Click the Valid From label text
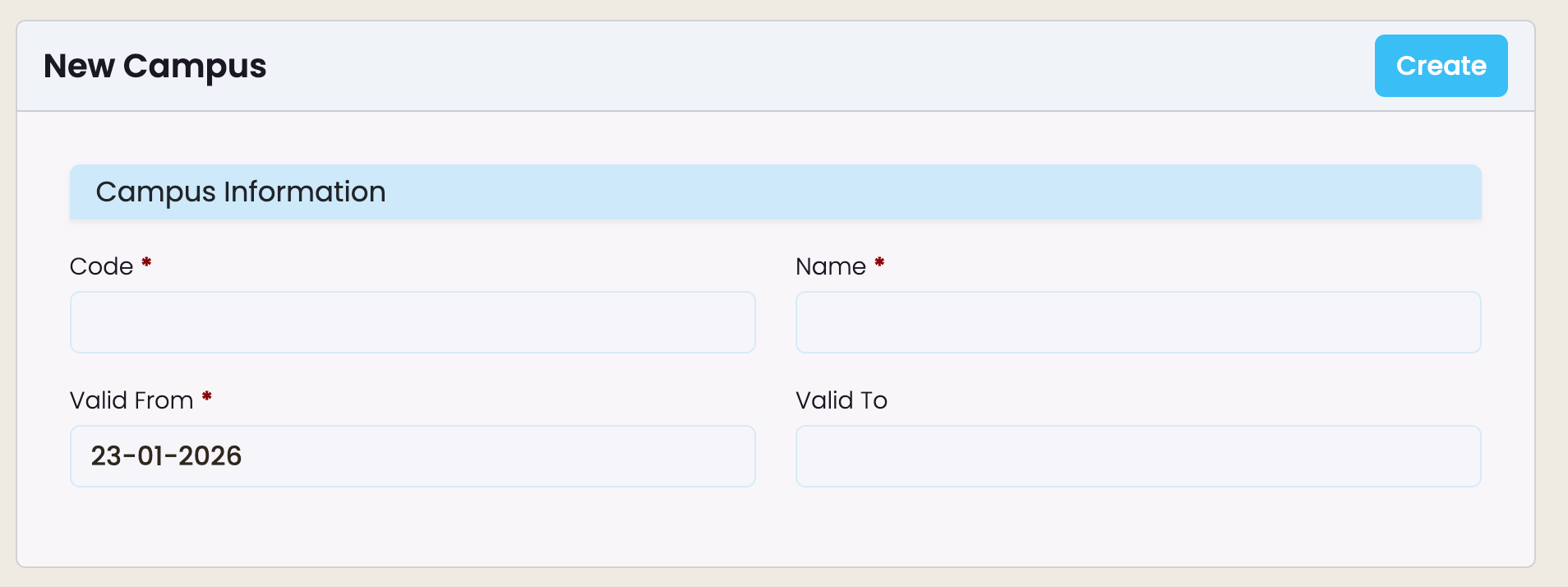1568x587 pixels. [131, 400]
